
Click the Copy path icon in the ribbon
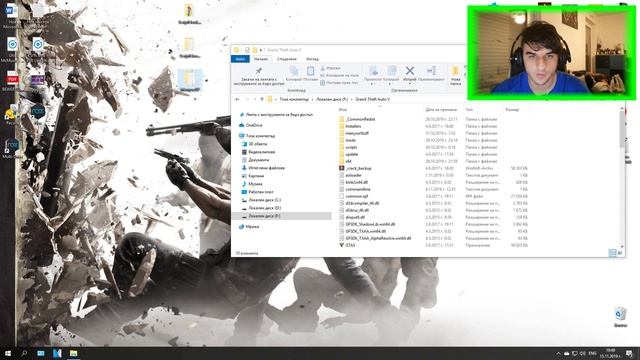323,76
